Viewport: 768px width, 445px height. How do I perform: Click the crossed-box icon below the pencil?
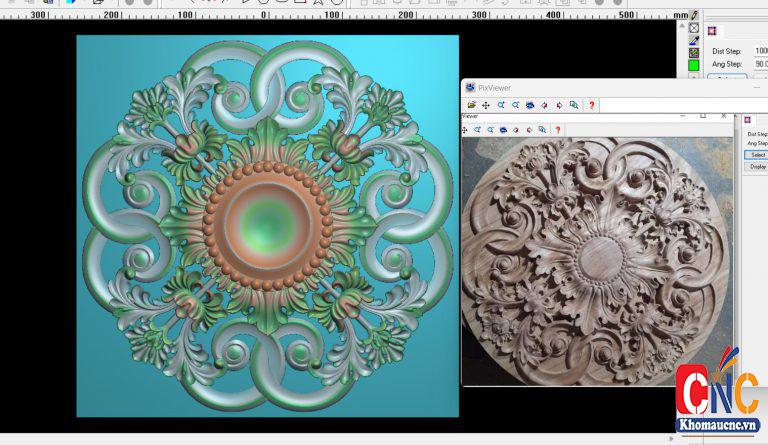click(694, 28)
